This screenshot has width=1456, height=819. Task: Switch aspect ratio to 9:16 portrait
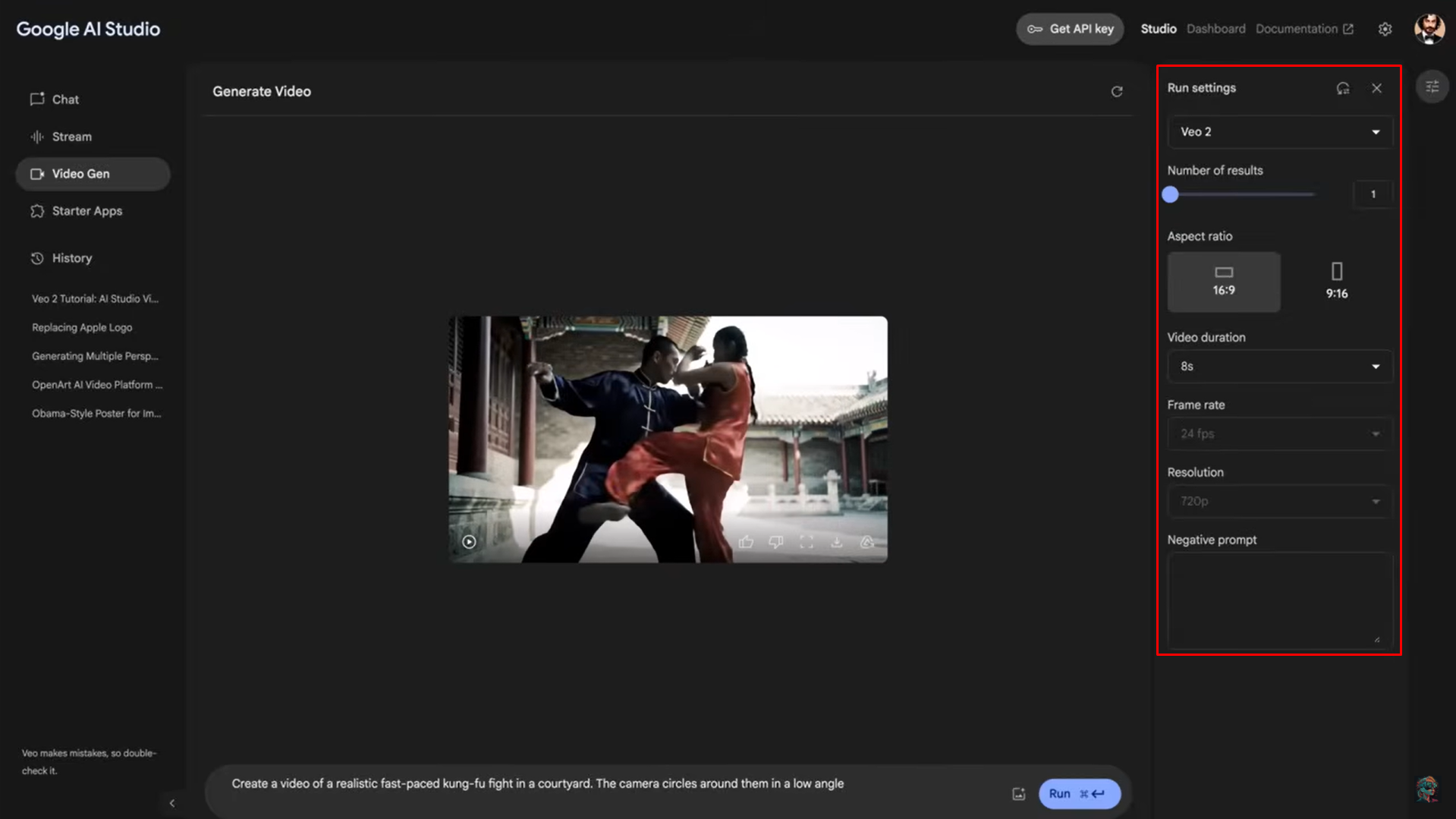click(1336, 281)
